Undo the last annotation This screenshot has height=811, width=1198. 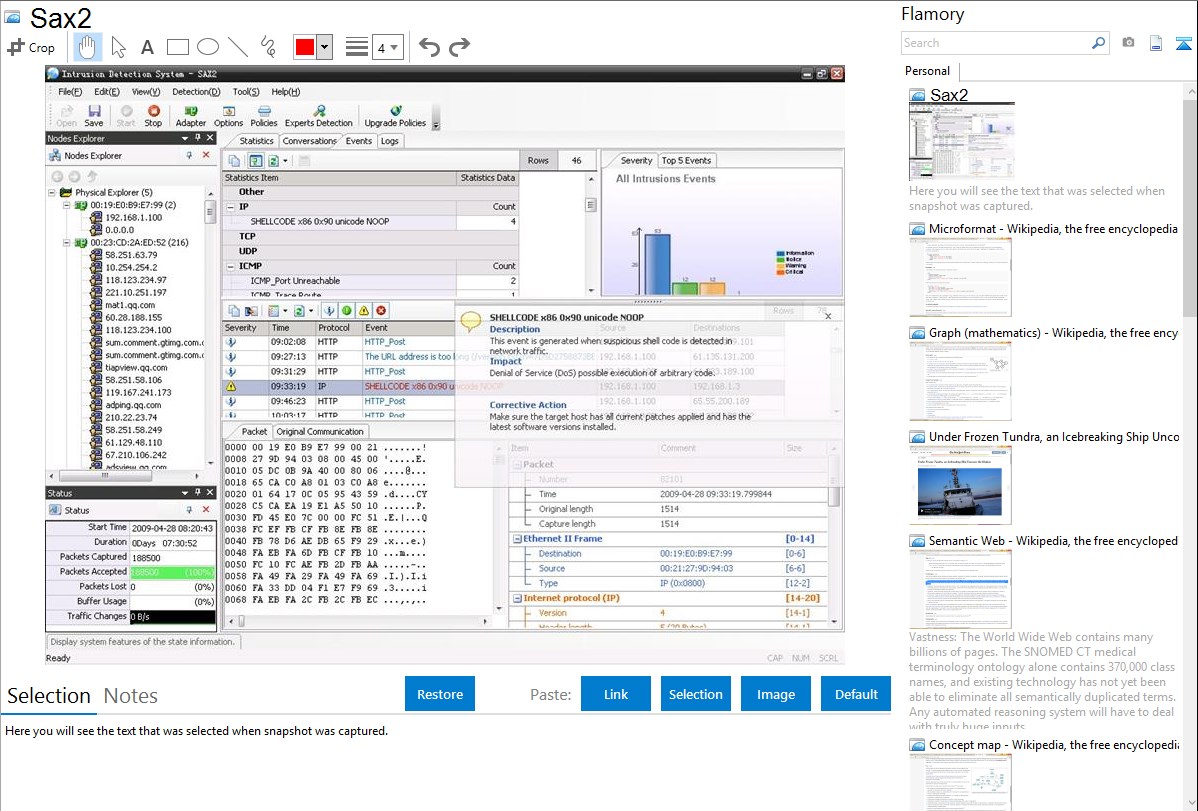[429, 47]
